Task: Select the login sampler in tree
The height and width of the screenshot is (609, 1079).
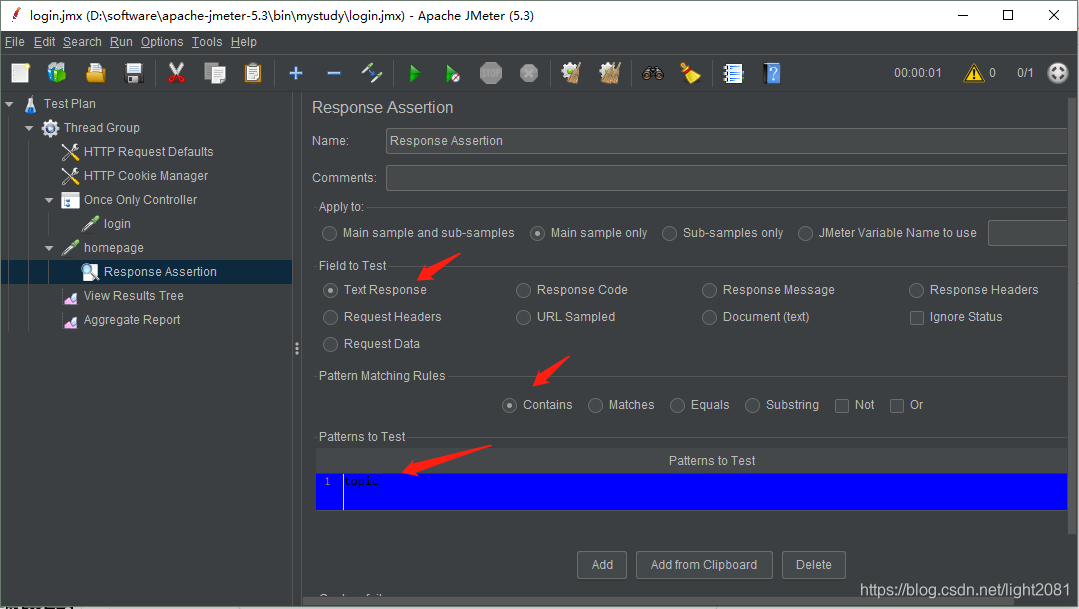Action: point(117,224)
